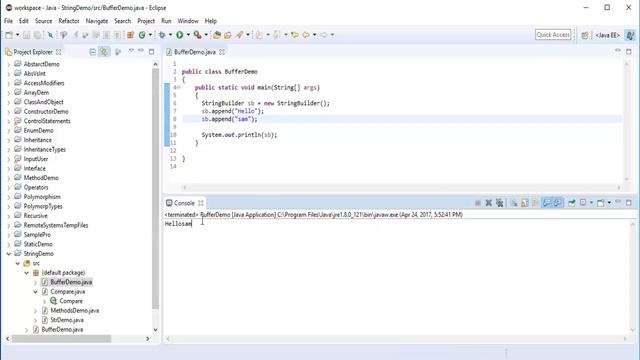Viewport: 640px width, 360px height.
Task: Open the Open Console dropdown arrow
Action: 609,203
